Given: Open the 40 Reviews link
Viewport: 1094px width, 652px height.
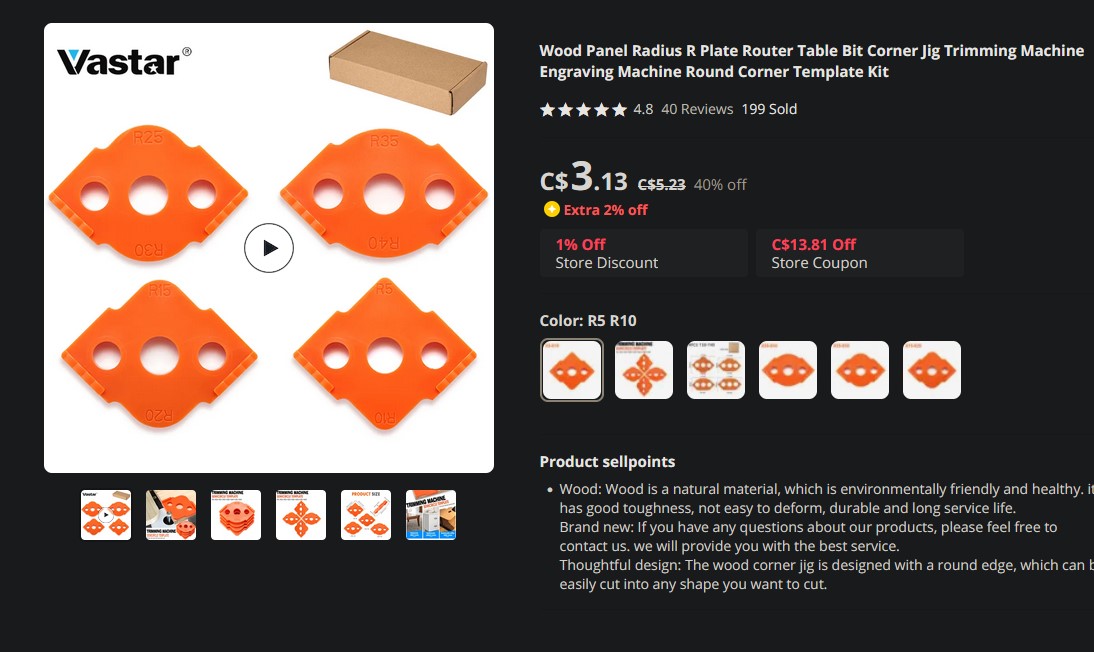Looking at the screenshot, I should coord(697,109).
